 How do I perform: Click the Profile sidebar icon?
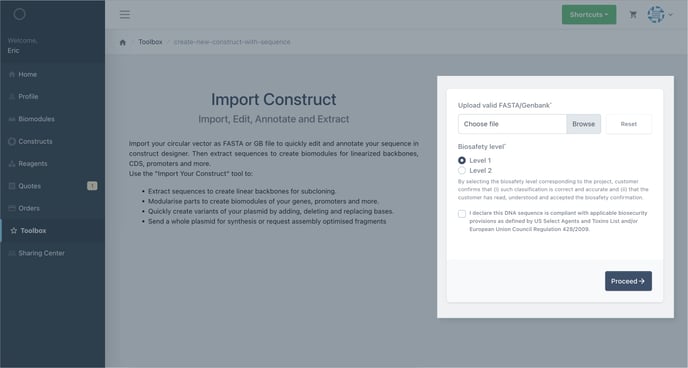click(12, 96)
